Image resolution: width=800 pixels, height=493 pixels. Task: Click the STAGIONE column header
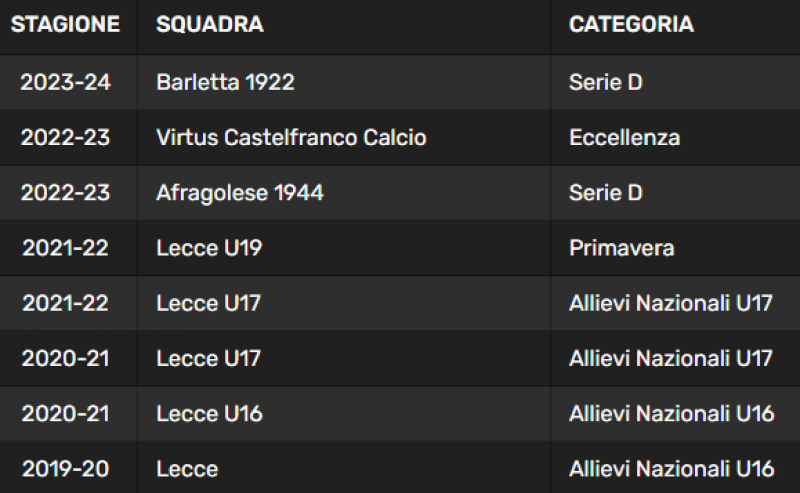[65, 24]
